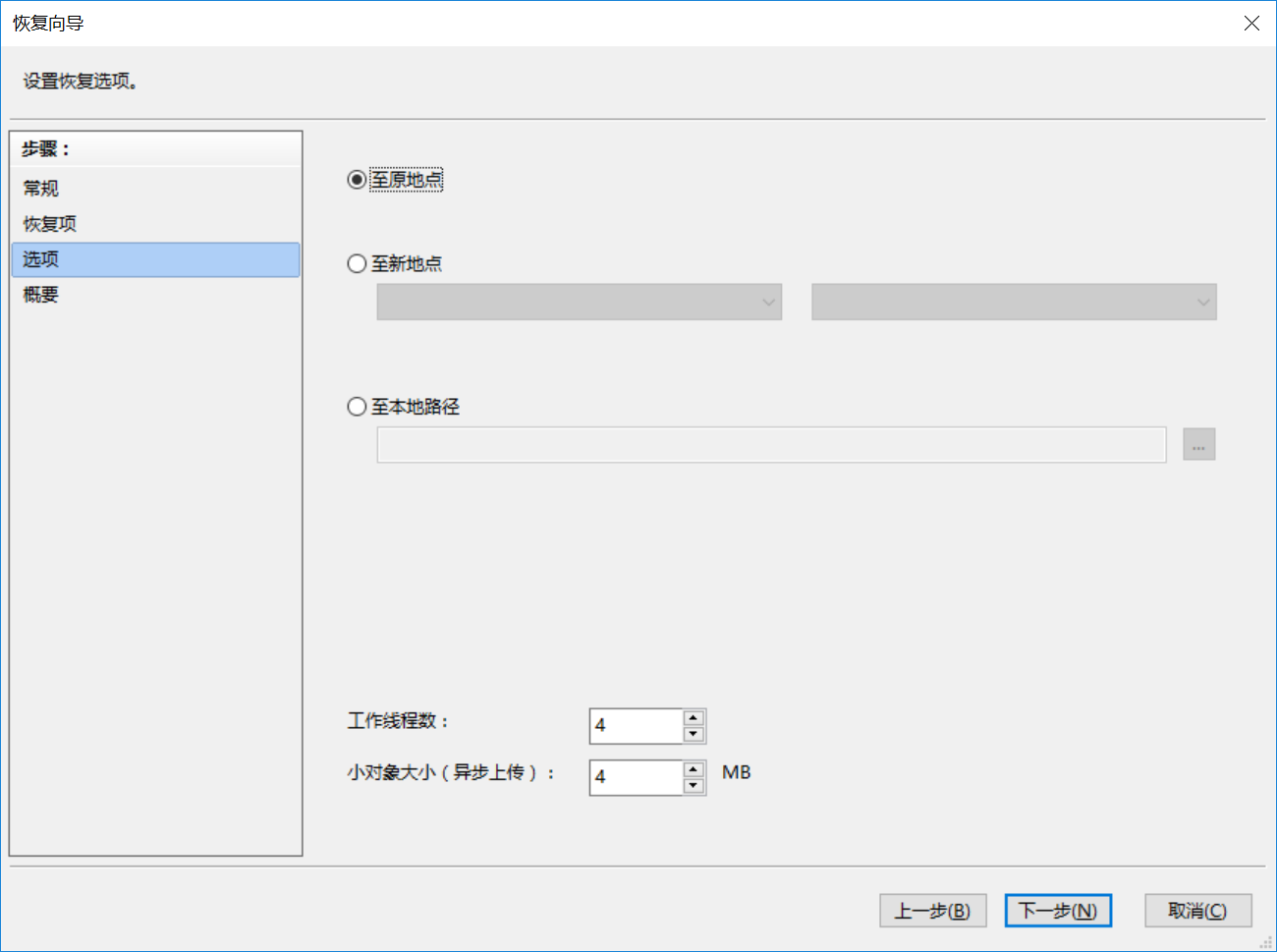Viewport: 1277px width, 952px height.
Task: Select the 至新地点 radio option
Action: click(357, 264)
